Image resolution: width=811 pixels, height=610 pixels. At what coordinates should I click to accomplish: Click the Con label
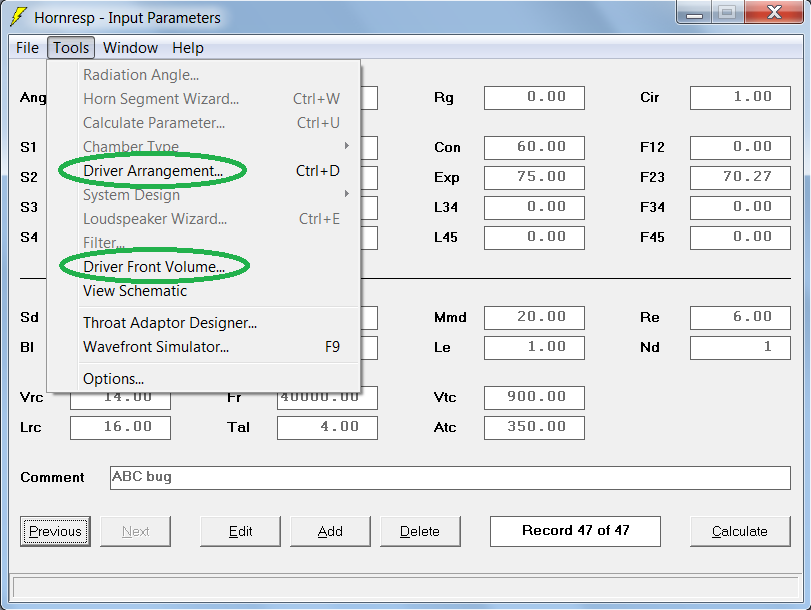point(447,147)
